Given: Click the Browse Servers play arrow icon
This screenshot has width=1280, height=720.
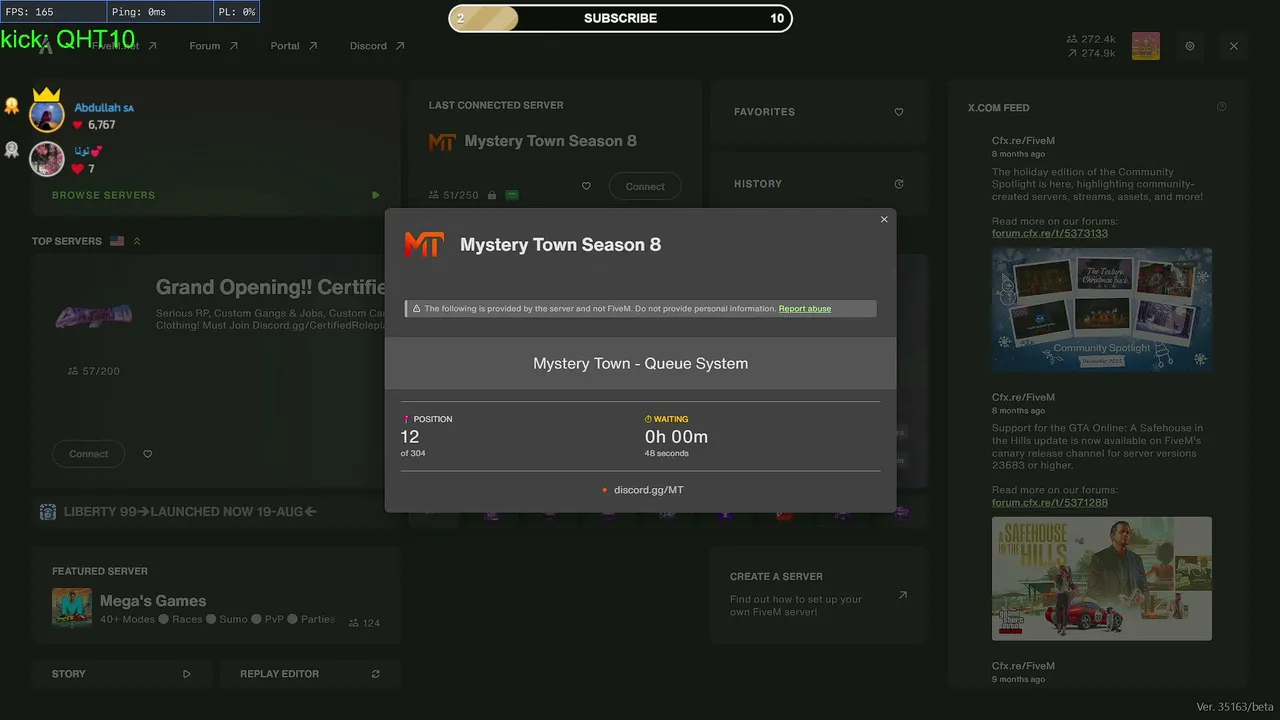Looking at the screenshot, I should (x=376, y=195).
